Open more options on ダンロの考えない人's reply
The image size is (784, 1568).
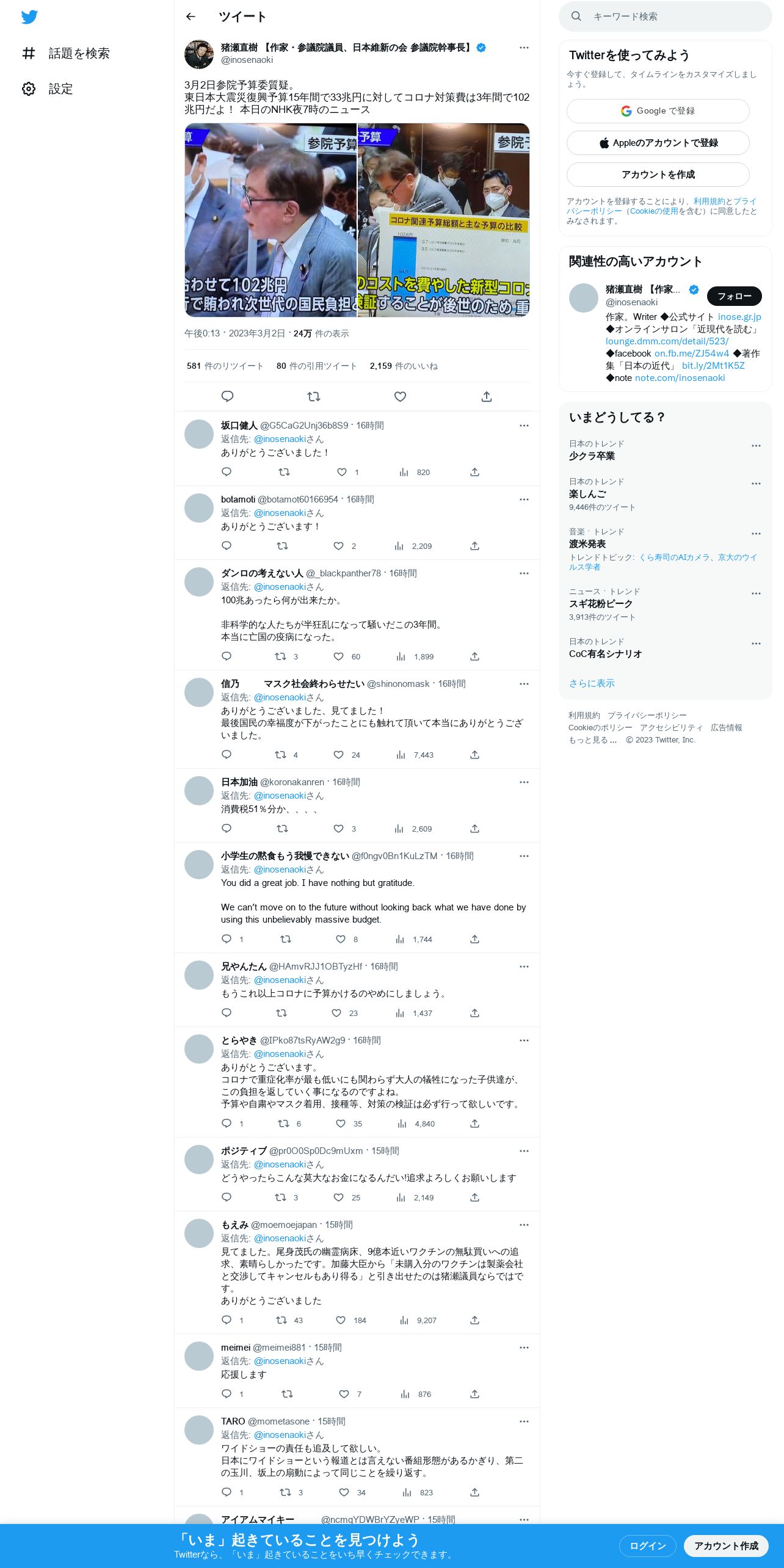click(x=524, y=573)
